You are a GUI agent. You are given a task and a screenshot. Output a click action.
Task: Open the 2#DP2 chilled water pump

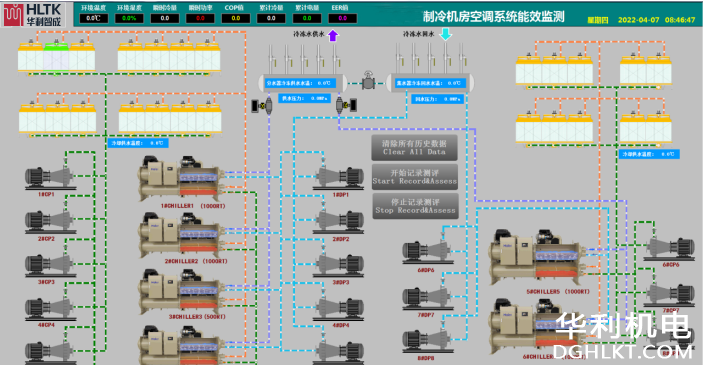339,222
